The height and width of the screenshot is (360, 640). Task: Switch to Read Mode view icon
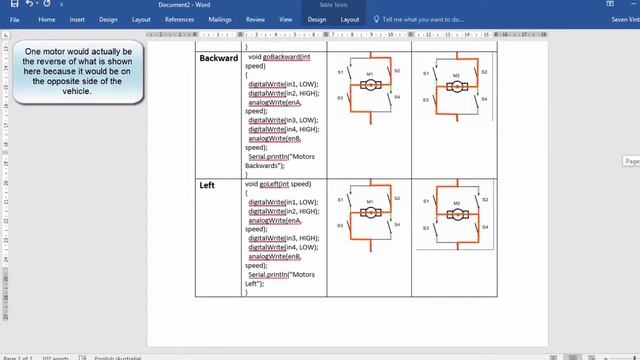click(x=553, y=358)
